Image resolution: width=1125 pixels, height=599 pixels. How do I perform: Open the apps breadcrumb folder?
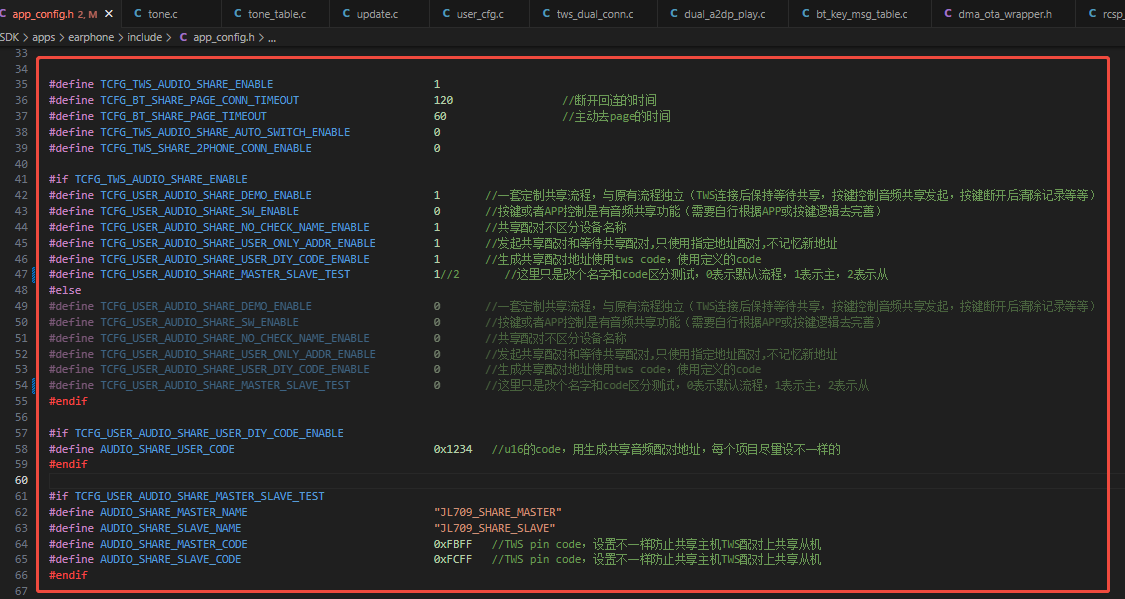(x=44, y=37)
